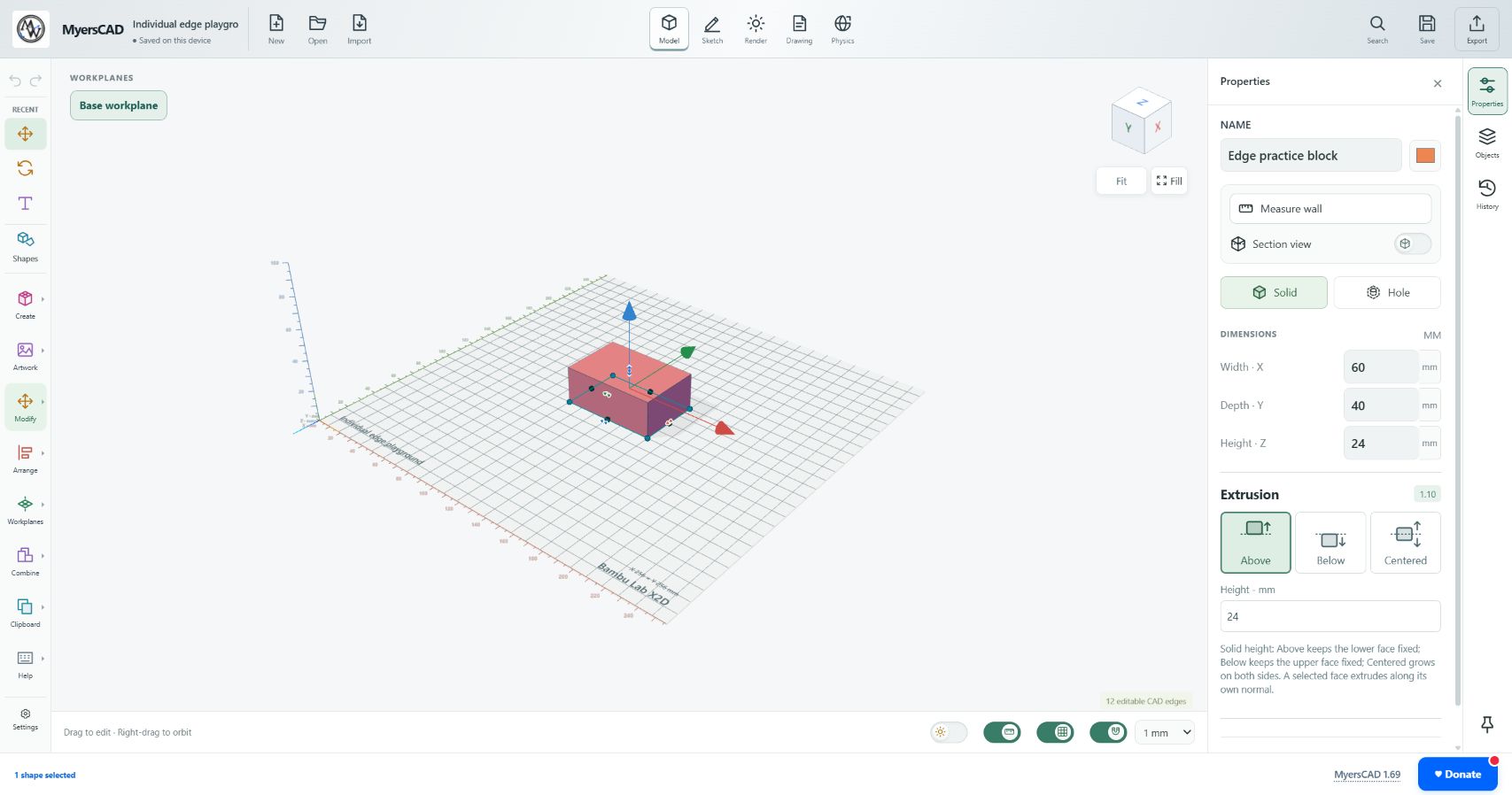Click the Fit view button
Image resolution: width=1512 pixels, height=795 pixels.
(x=1121, y=181)
